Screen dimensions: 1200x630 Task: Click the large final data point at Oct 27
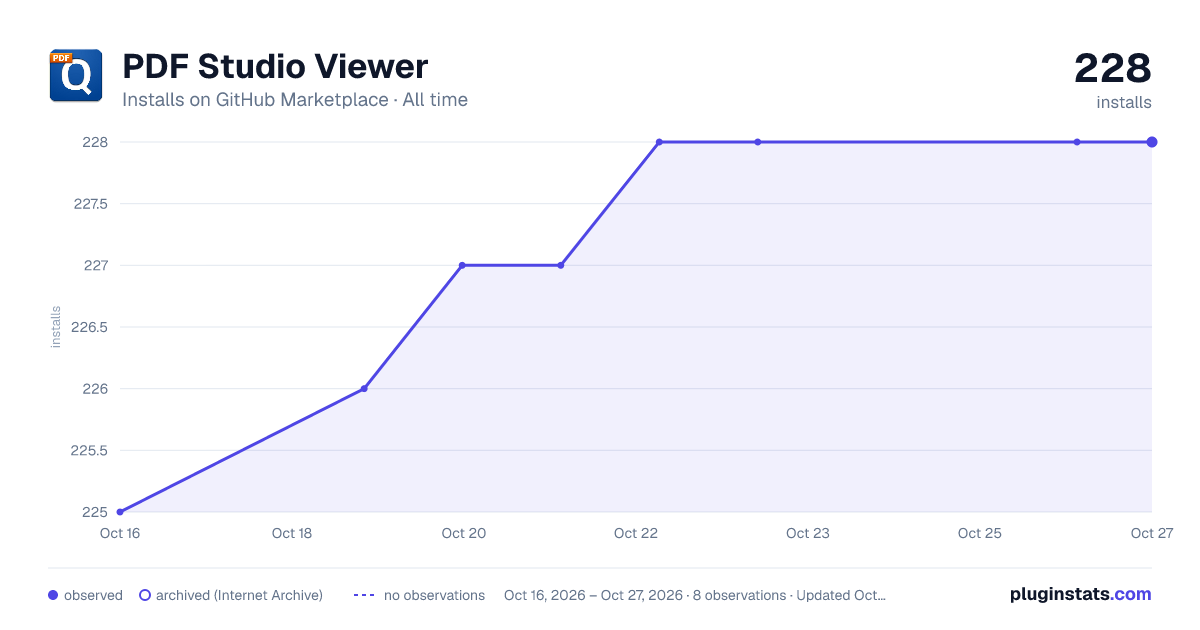click(1152, 142)
